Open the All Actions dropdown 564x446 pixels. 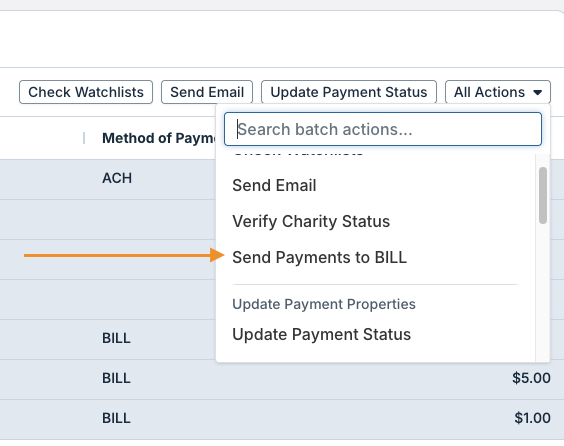click(498, 92)
